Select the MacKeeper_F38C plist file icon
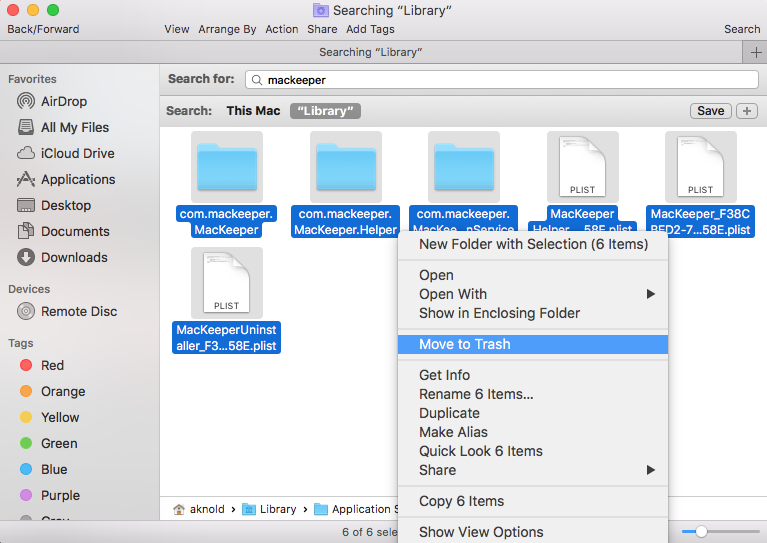 700,167
